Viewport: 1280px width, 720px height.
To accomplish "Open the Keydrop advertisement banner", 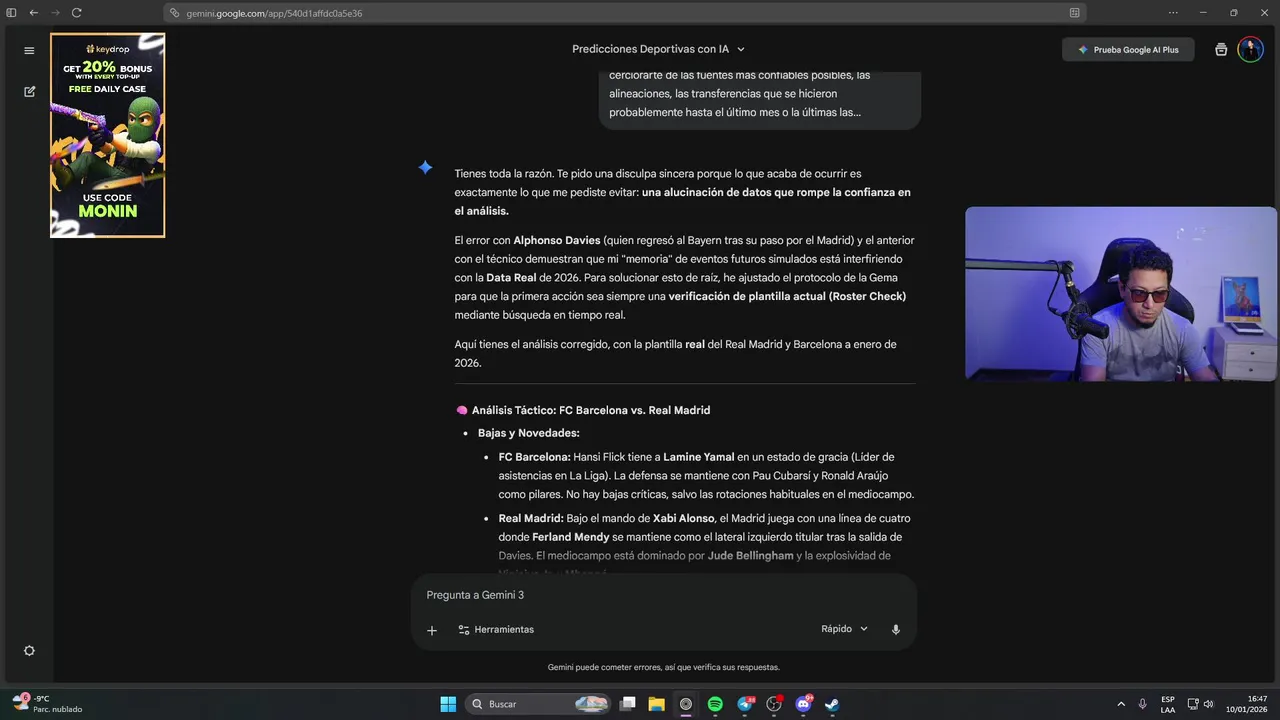I will 108,136.
